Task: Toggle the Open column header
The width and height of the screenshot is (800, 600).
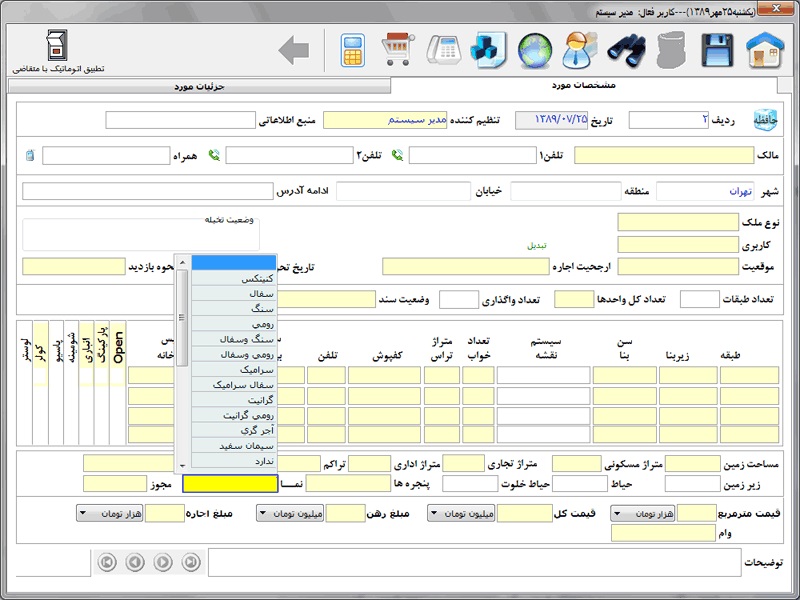Action: click(x=118, y=346)
